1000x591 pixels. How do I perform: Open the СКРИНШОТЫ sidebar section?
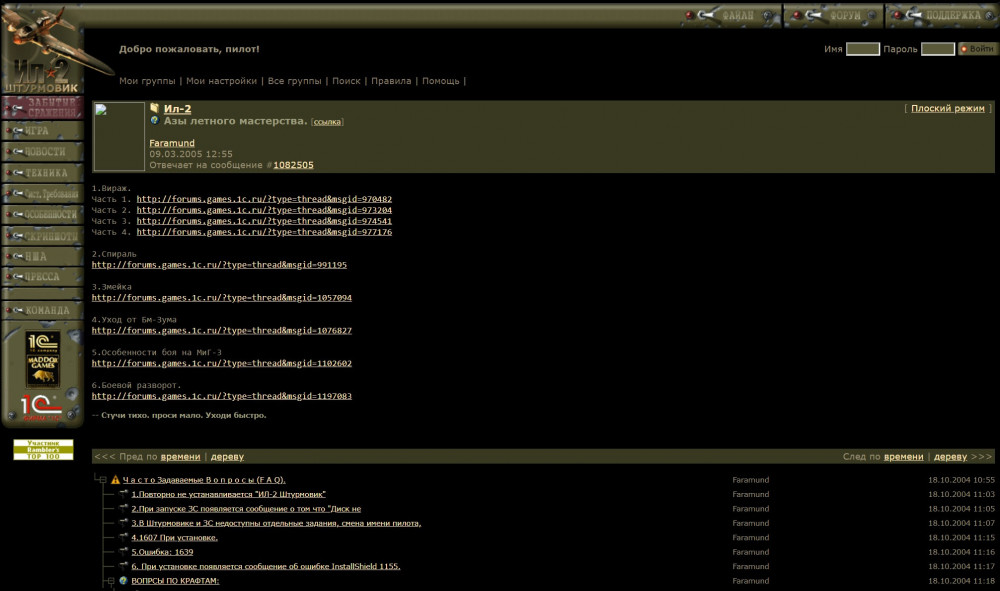point(42,236)
